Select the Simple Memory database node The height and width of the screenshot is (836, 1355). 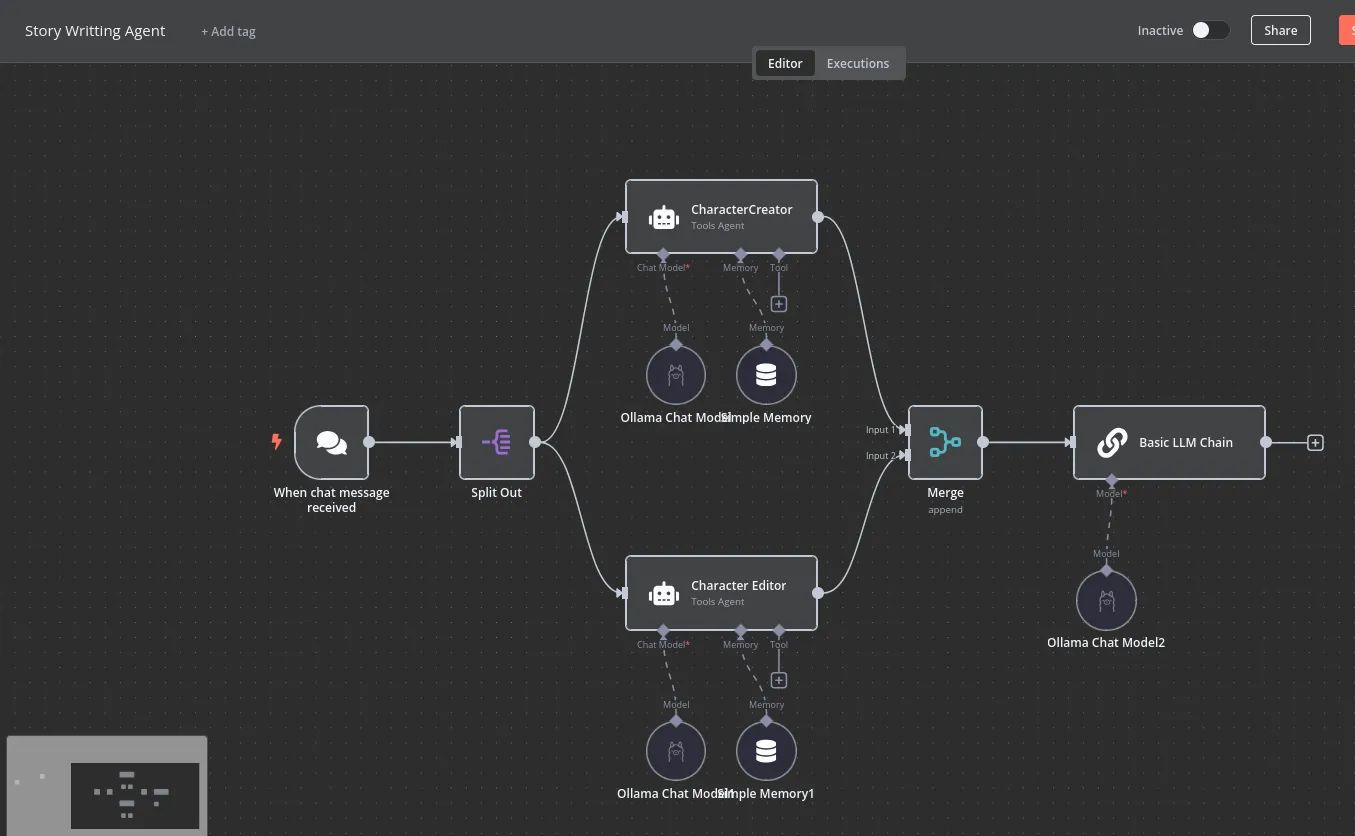[766, 376]
